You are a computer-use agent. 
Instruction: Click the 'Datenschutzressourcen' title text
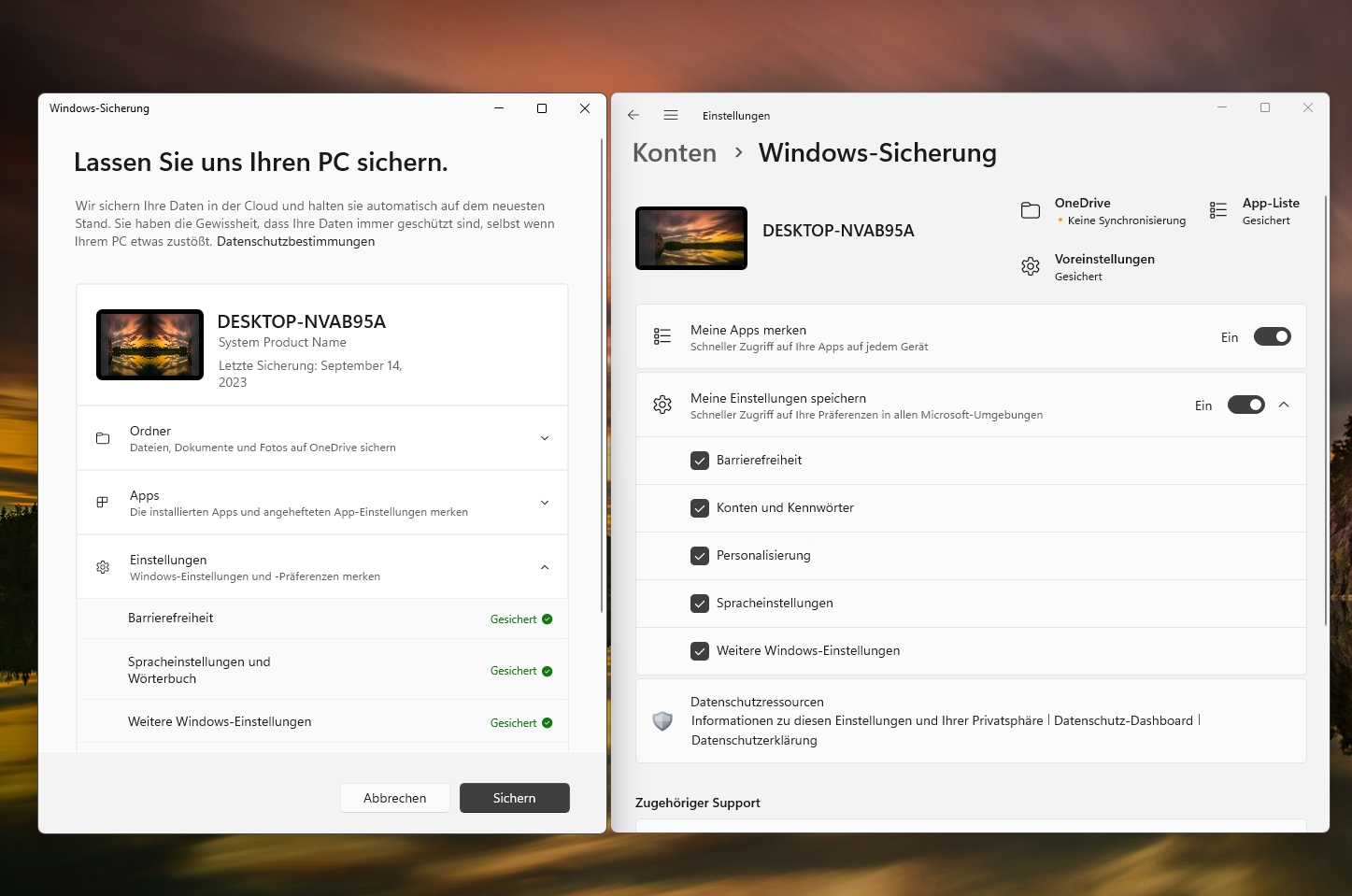[x=757, y=702]
